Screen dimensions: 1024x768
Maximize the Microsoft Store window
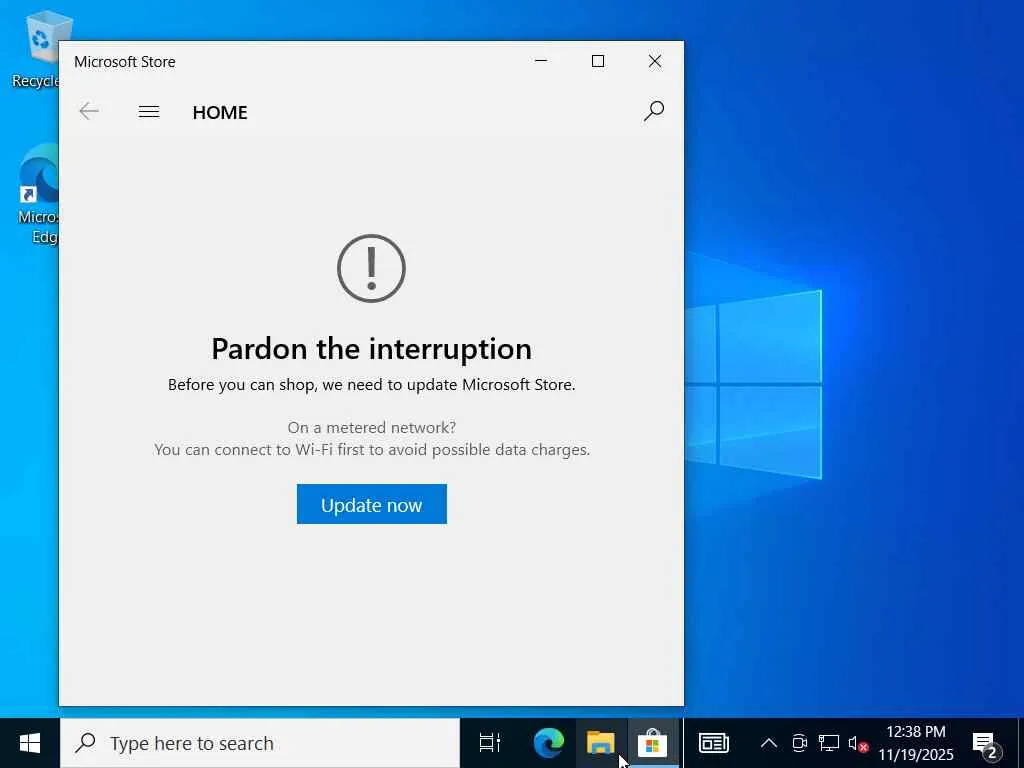598,61
